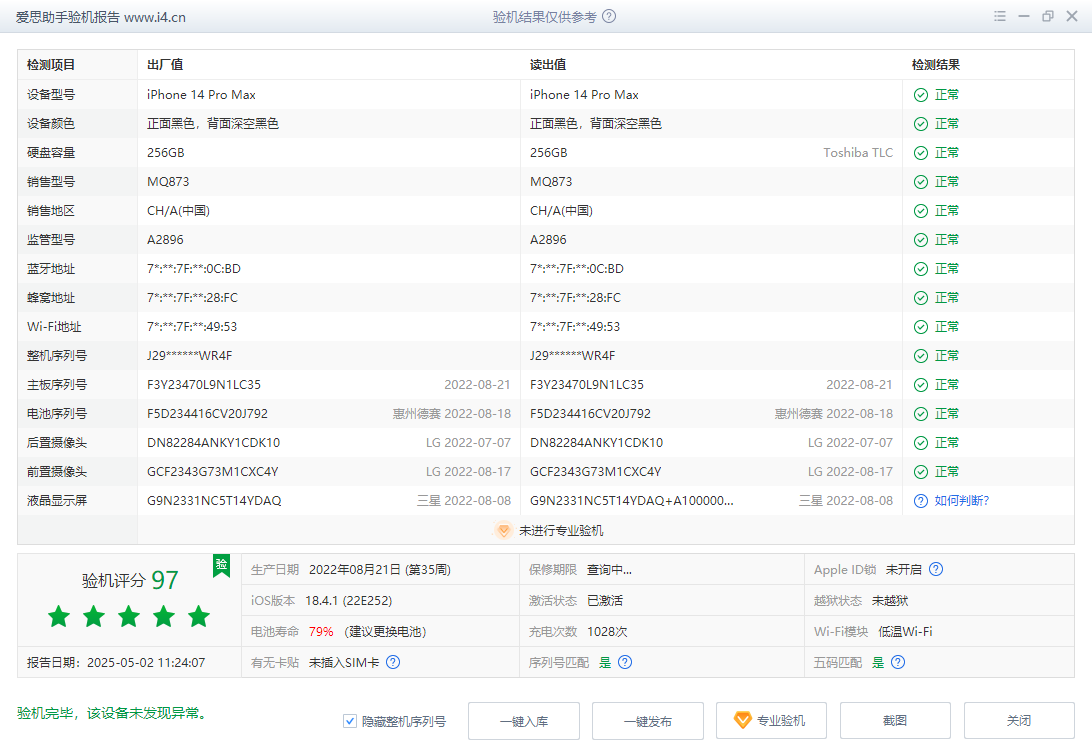Click the 检测项目 column header

[x=51, y=65]
